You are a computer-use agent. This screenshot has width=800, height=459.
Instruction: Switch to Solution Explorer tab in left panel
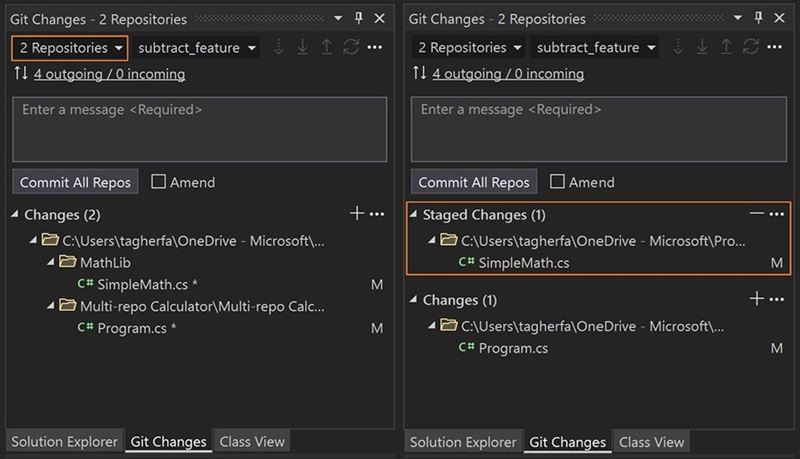pos(64,442)
